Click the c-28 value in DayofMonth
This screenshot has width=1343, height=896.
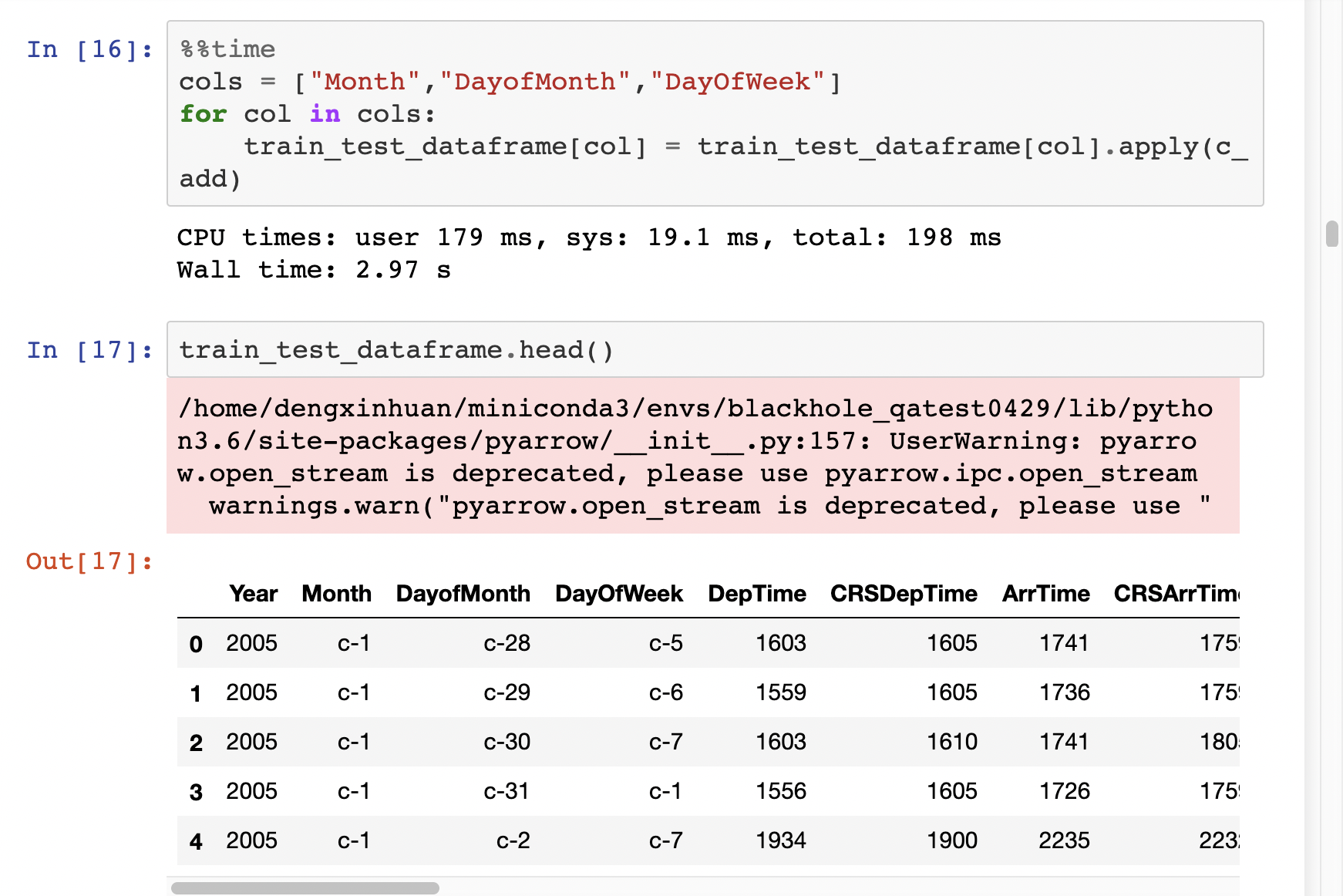click(507, 643)
